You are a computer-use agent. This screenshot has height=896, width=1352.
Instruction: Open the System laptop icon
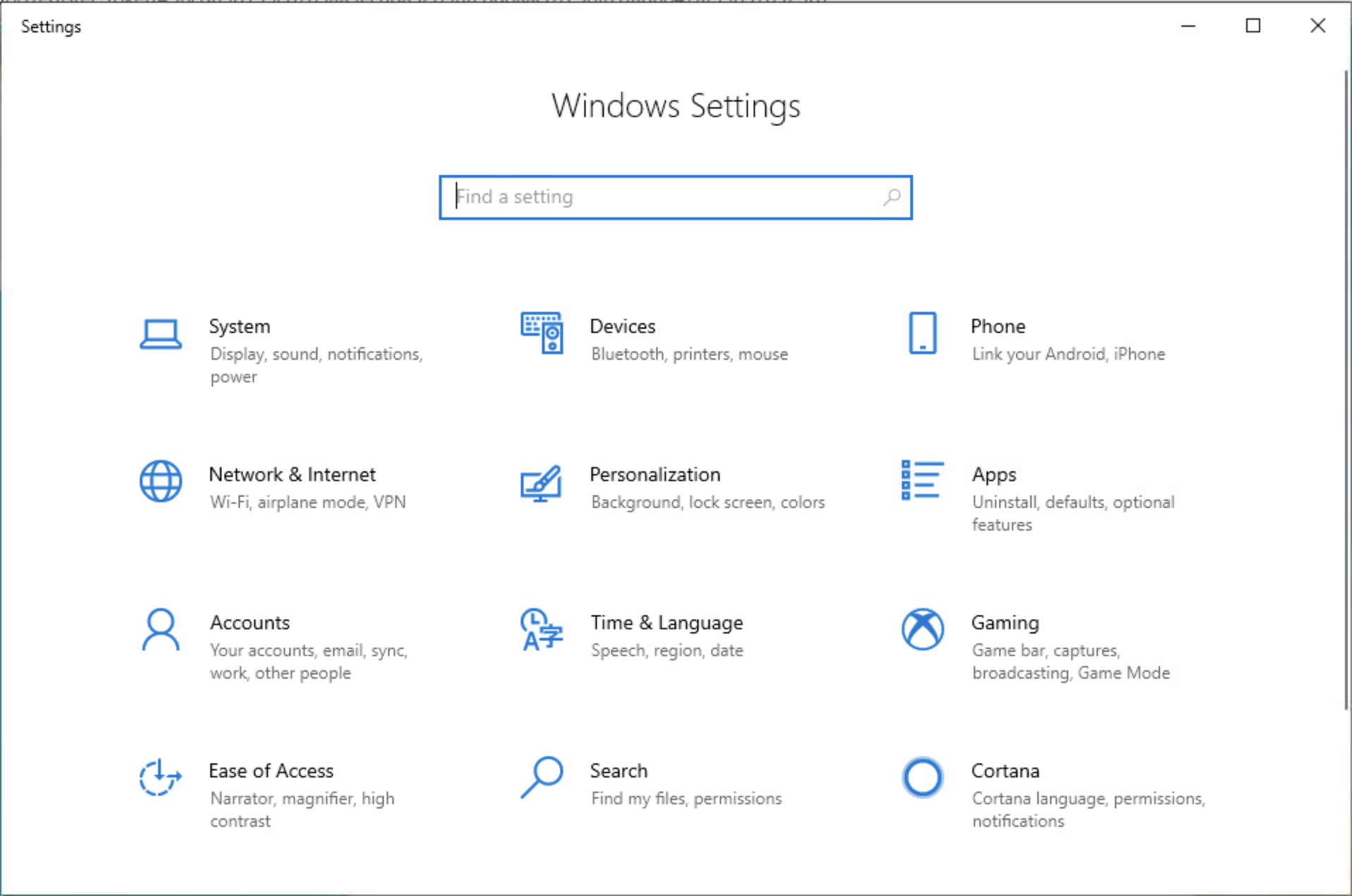tap(160, 334)
